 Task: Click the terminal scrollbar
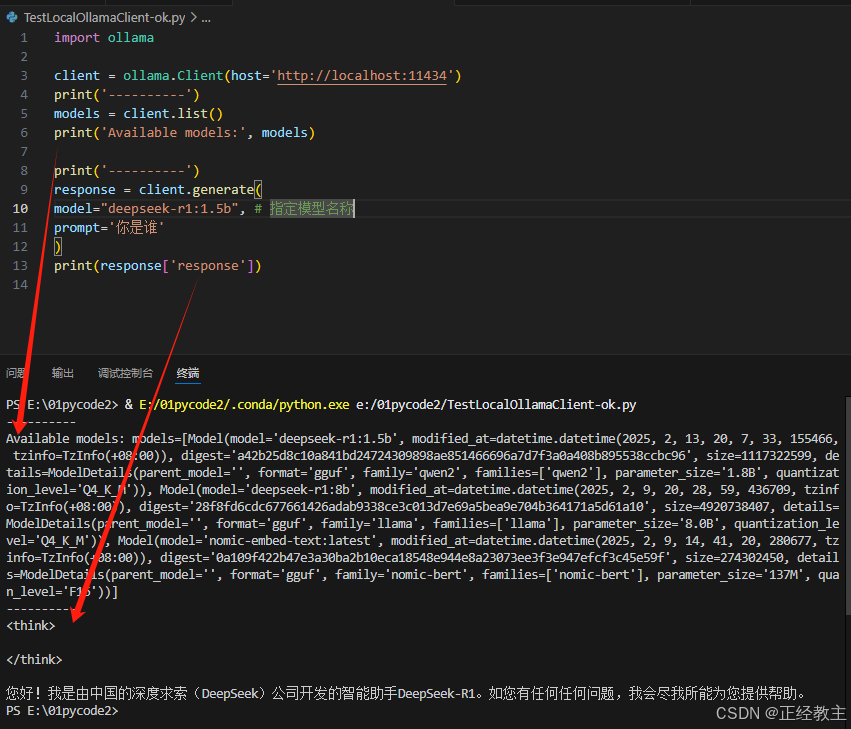coord(848,506)
